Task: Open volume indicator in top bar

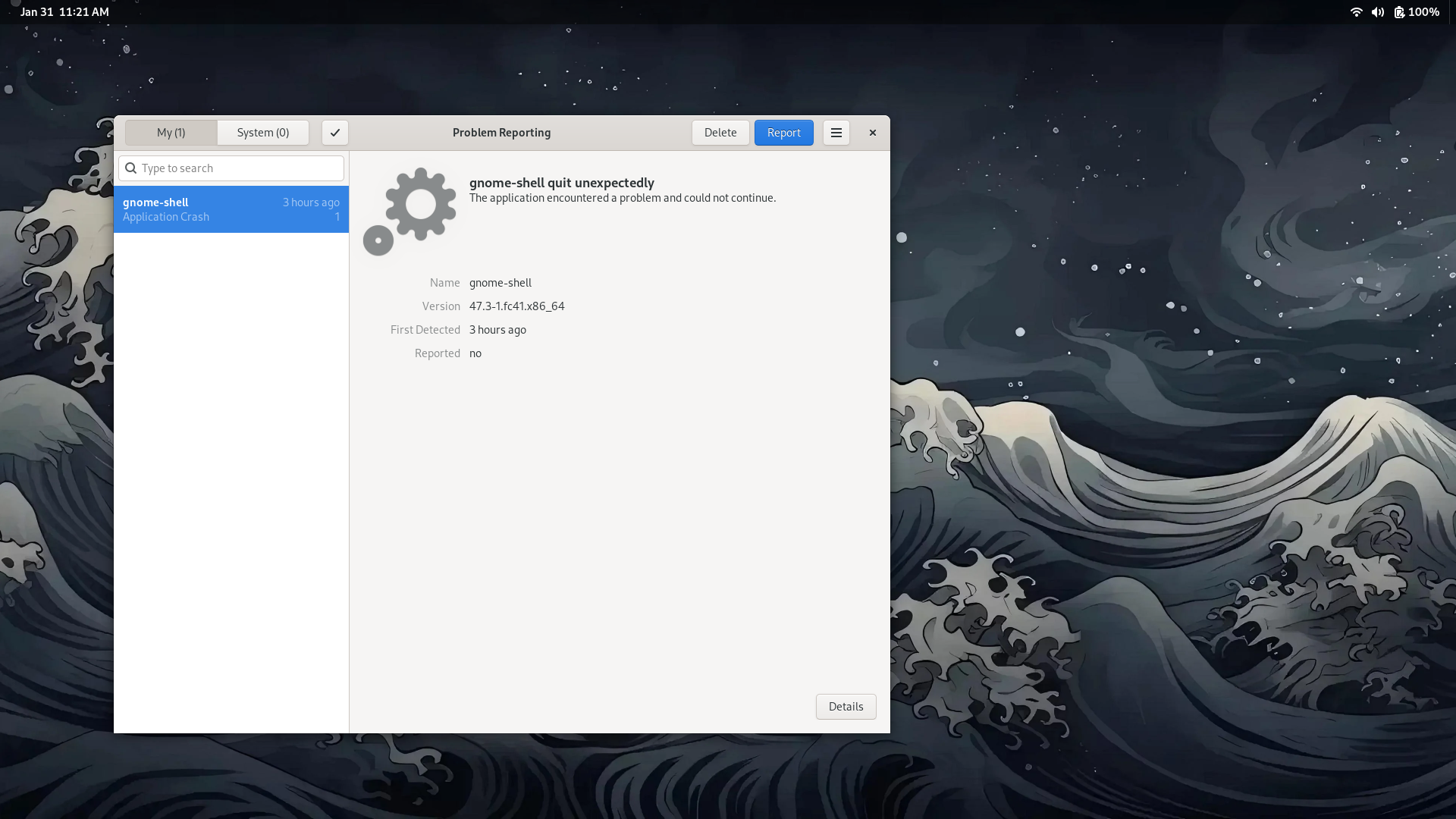Action: click(1378, 12)
